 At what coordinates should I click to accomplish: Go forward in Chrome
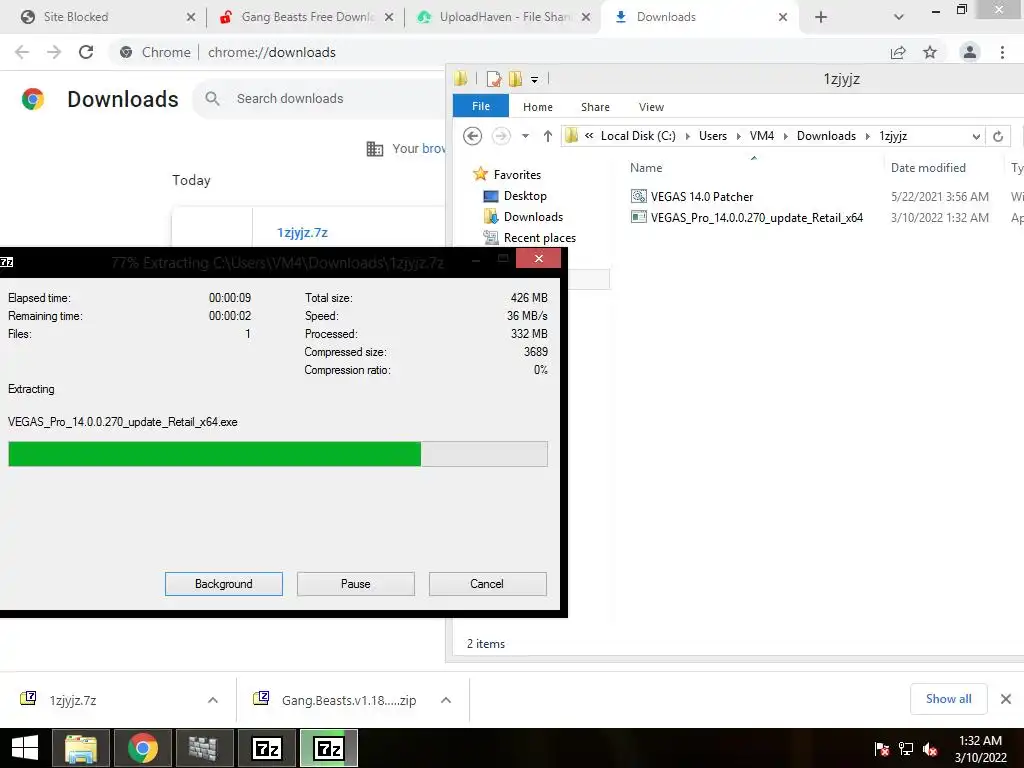point(54,52)
